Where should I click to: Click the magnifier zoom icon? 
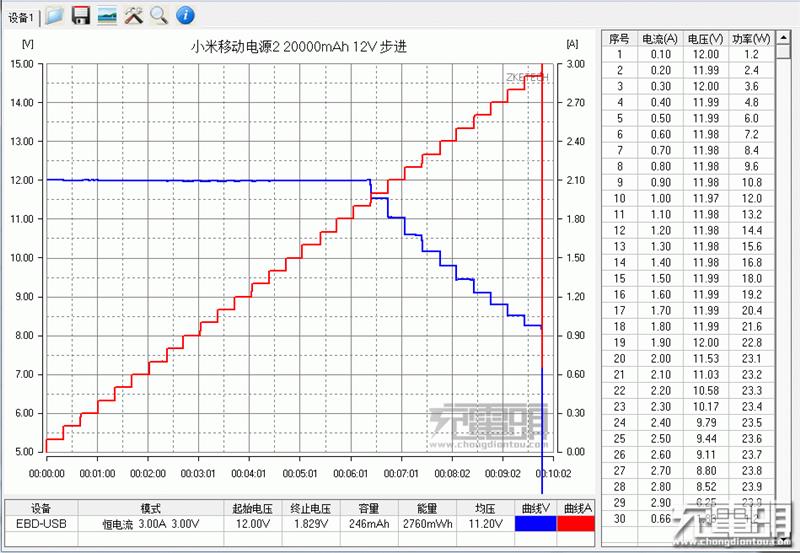tap(159, 16)
